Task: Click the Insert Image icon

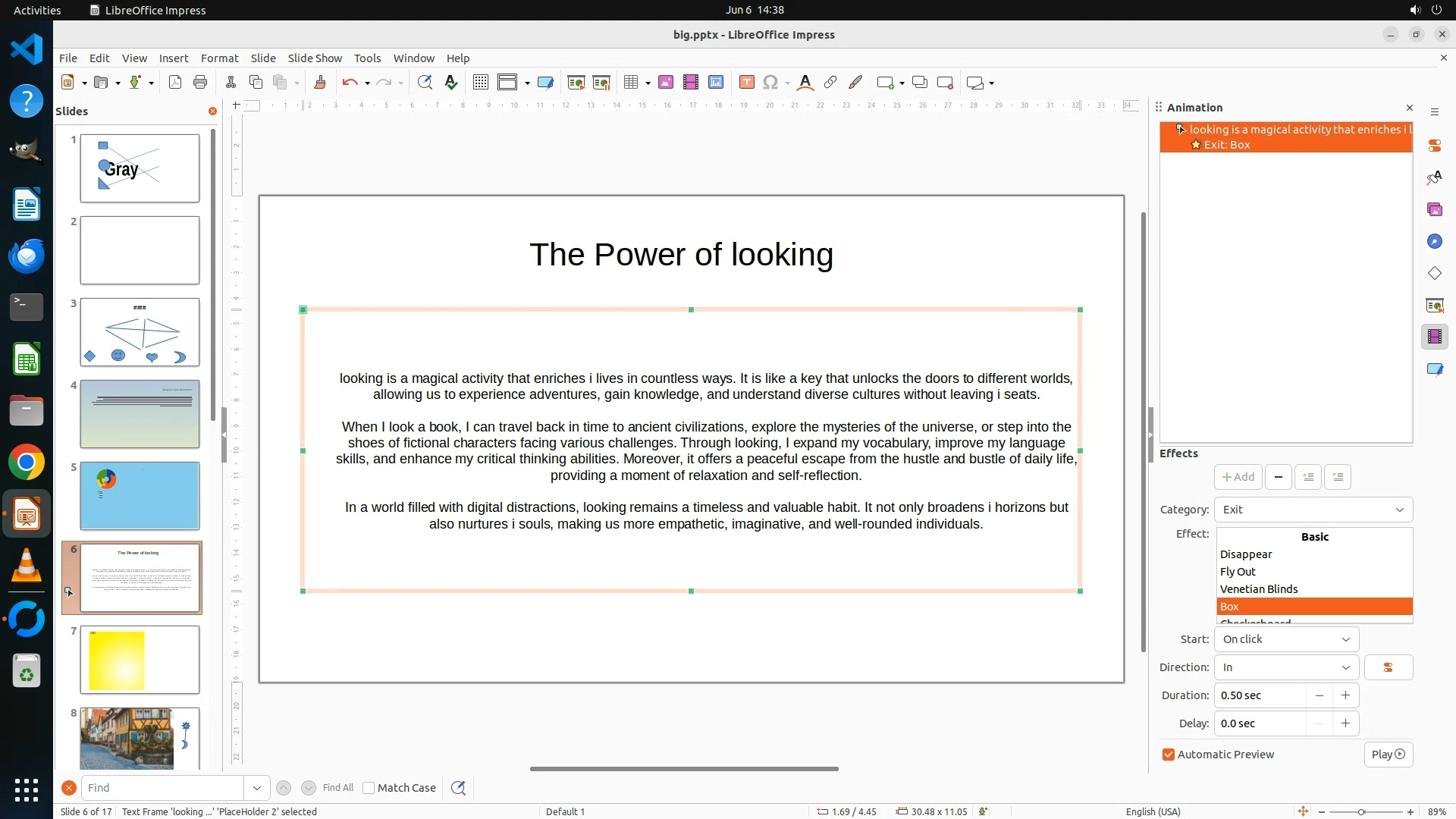Action: click(x=666, y=83)
